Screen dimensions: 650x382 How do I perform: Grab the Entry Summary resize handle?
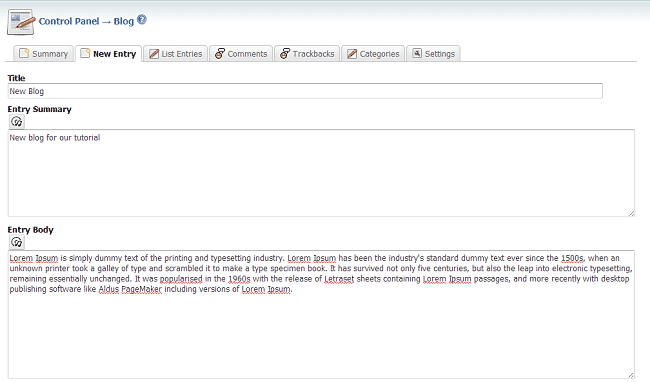pyautogui.click(x=631, y=213)
